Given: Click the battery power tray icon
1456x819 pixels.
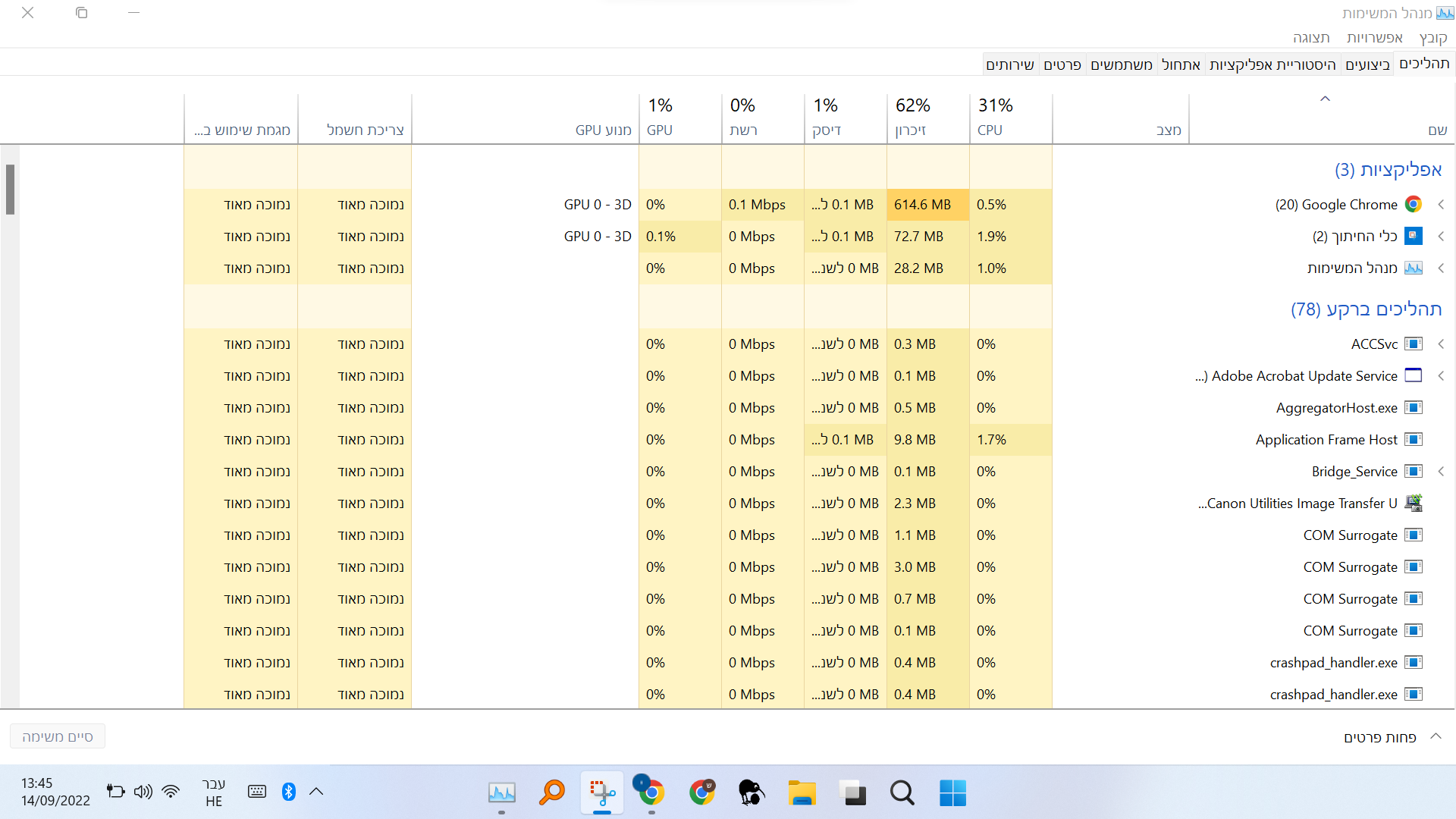Looking at the screenshot, I should (115, 792).
